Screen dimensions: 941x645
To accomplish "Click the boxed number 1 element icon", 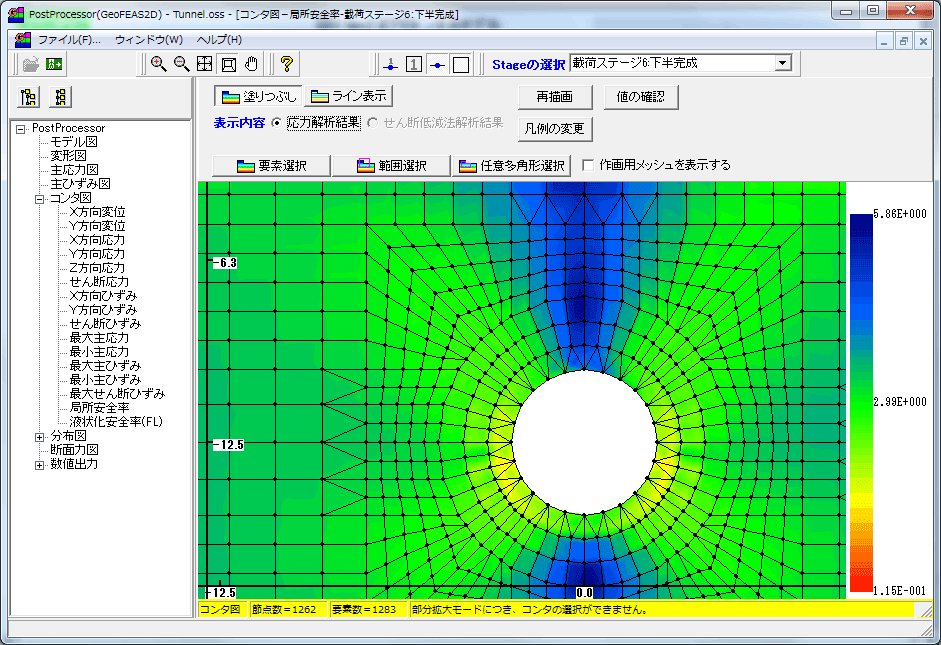I will coord(413,64).
